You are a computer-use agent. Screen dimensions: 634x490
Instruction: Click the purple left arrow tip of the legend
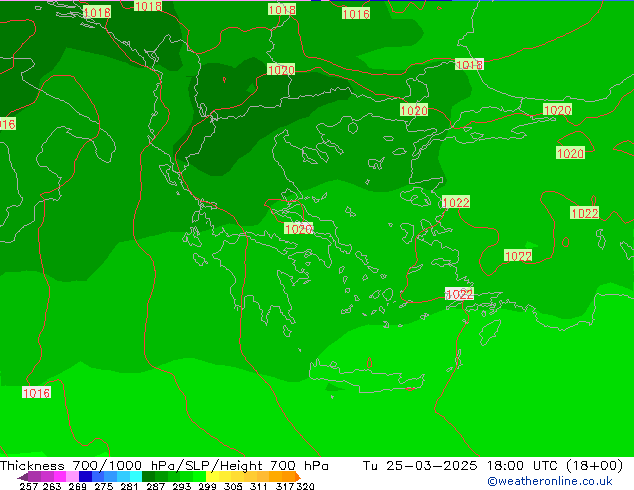22,477
